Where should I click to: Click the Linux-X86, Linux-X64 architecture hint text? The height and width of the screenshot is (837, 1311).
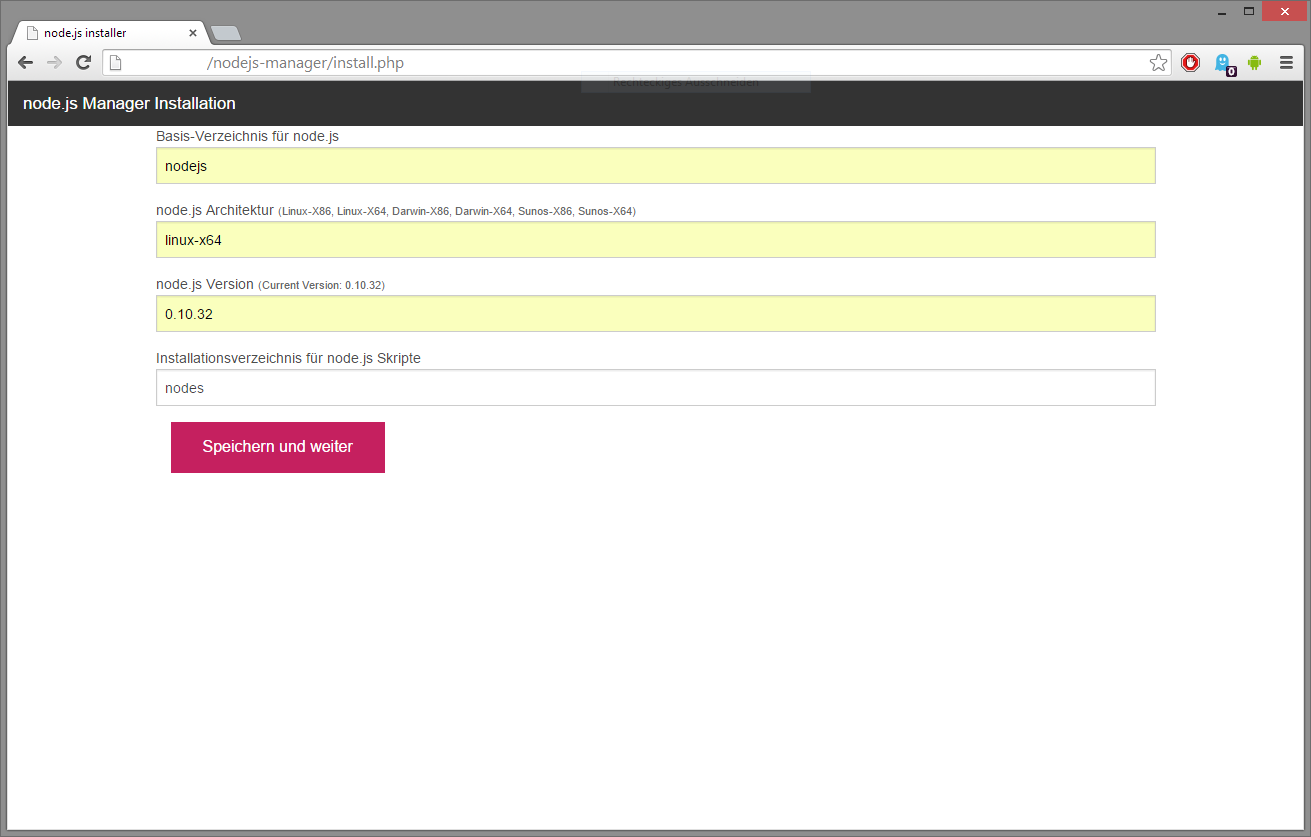457,212
